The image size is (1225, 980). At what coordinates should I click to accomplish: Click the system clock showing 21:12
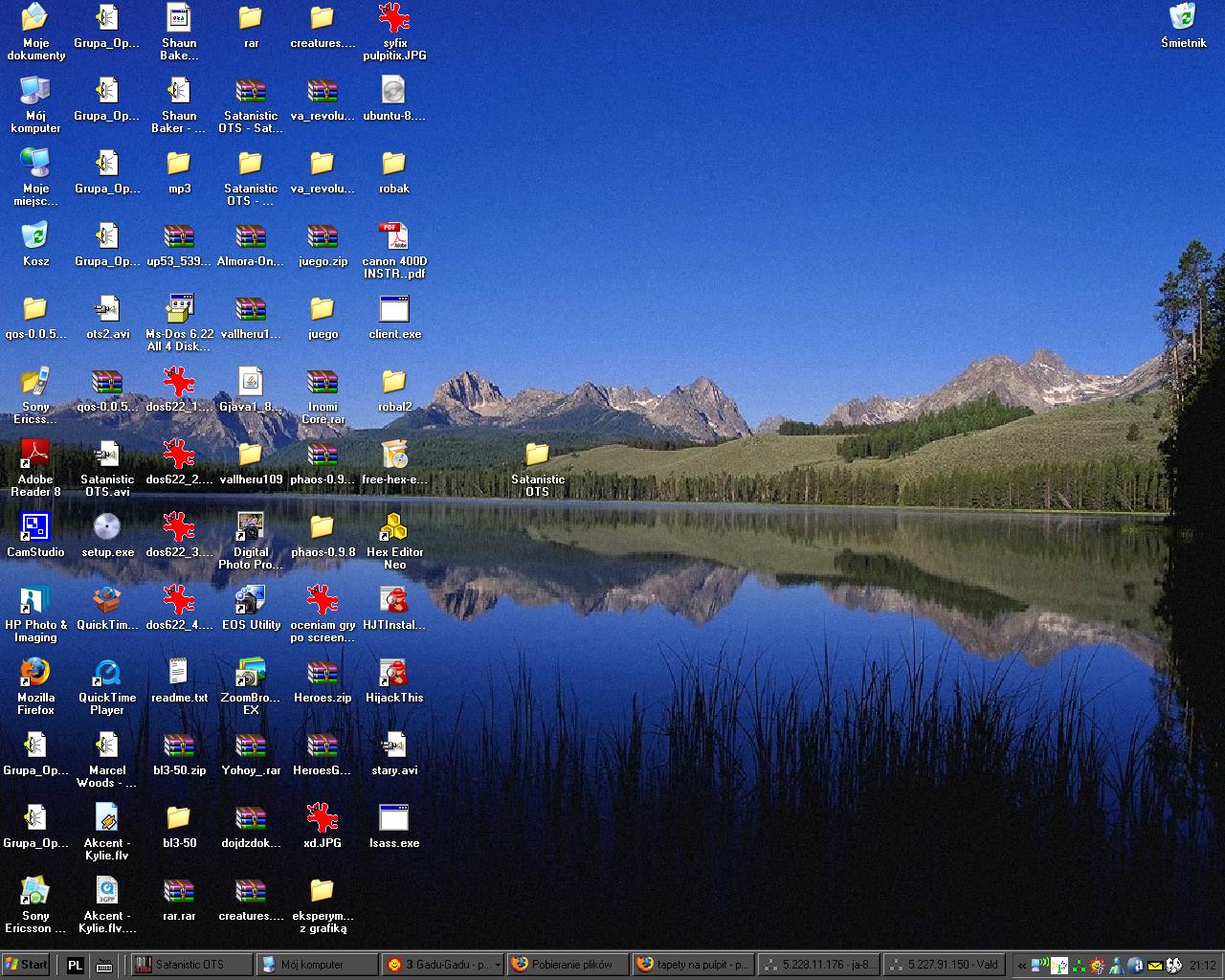pos(1202,965)
